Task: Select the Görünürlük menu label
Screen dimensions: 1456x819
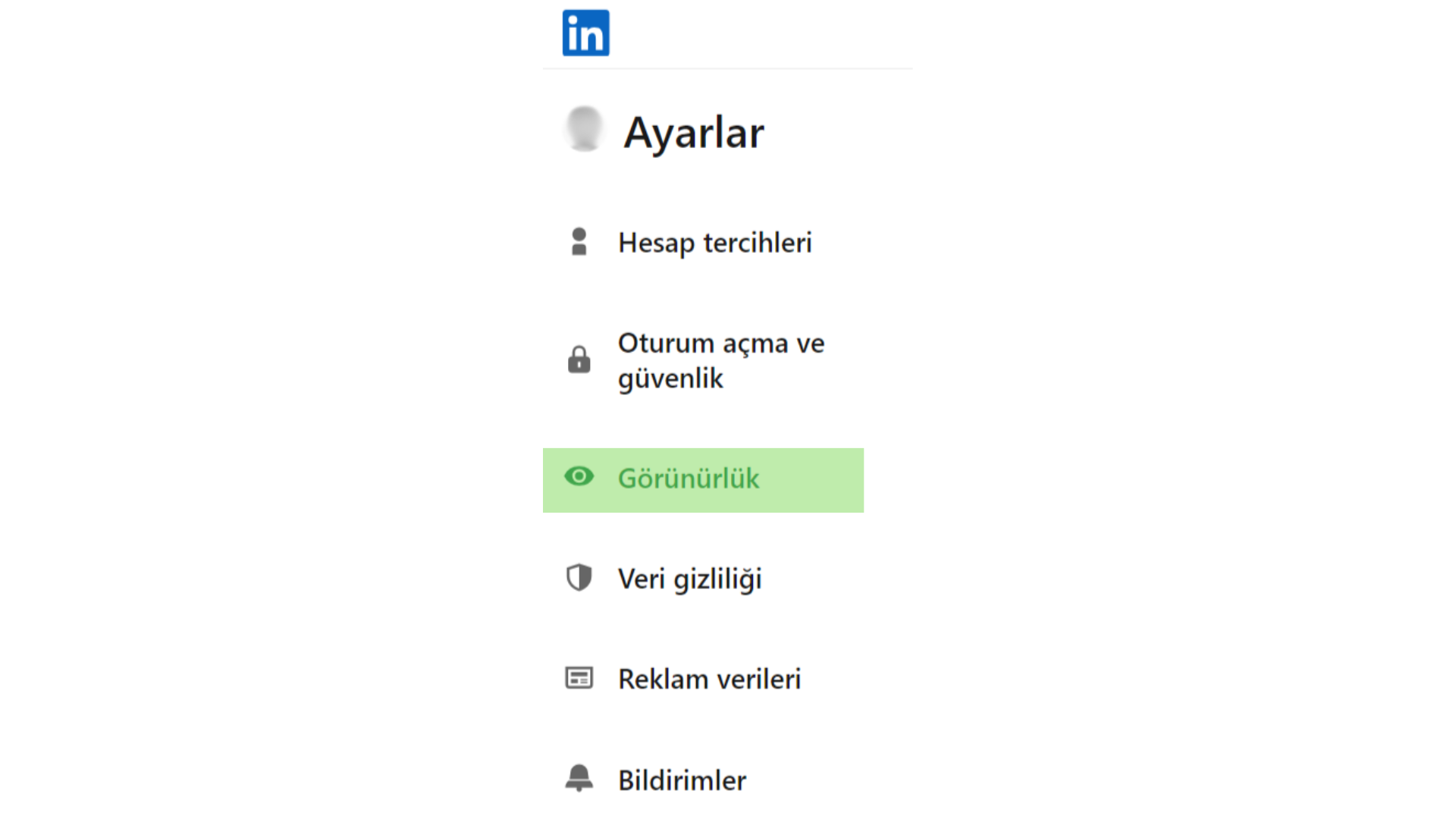Action: pos(689,479)
